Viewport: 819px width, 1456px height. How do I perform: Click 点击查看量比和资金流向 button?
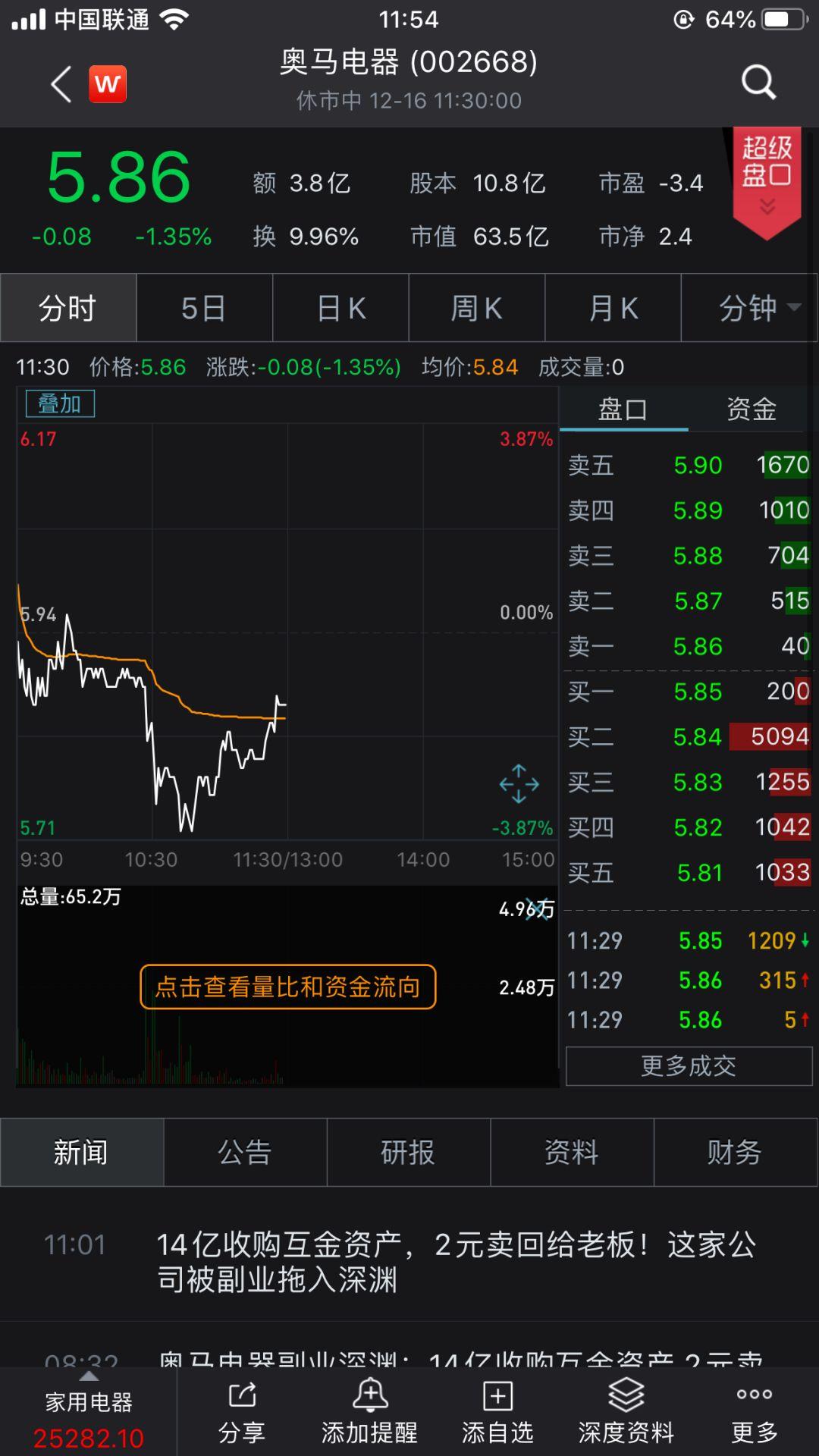click(x=288, y=987)
